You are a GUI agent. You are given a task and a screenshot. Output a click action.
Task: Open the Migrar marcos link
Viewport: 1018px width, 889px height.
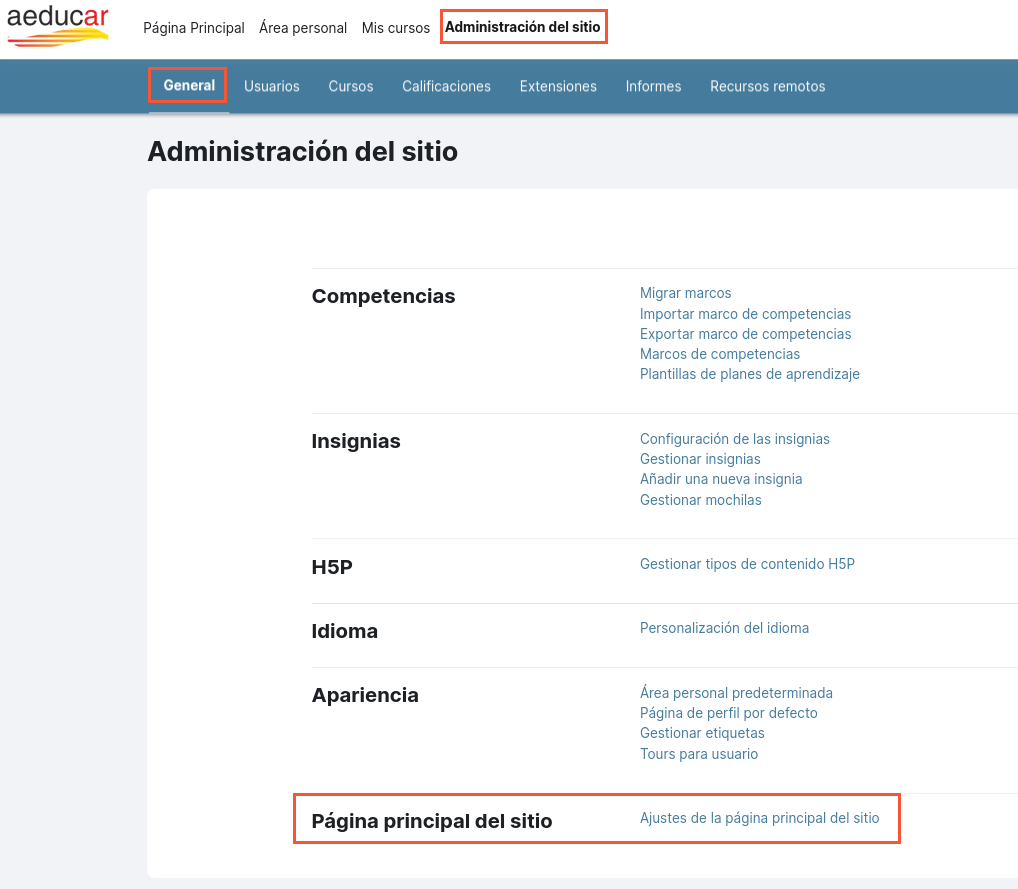(x=685, y=293)
